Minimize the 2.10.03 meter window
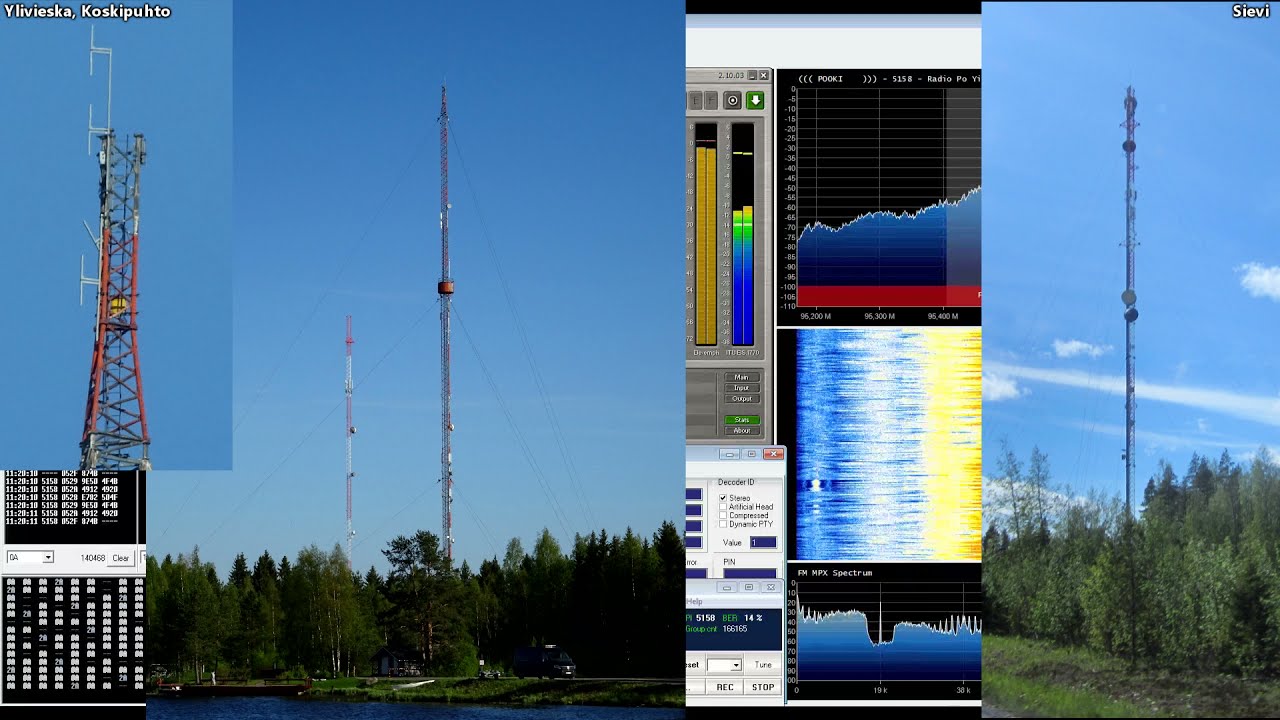 click(753, 76)
